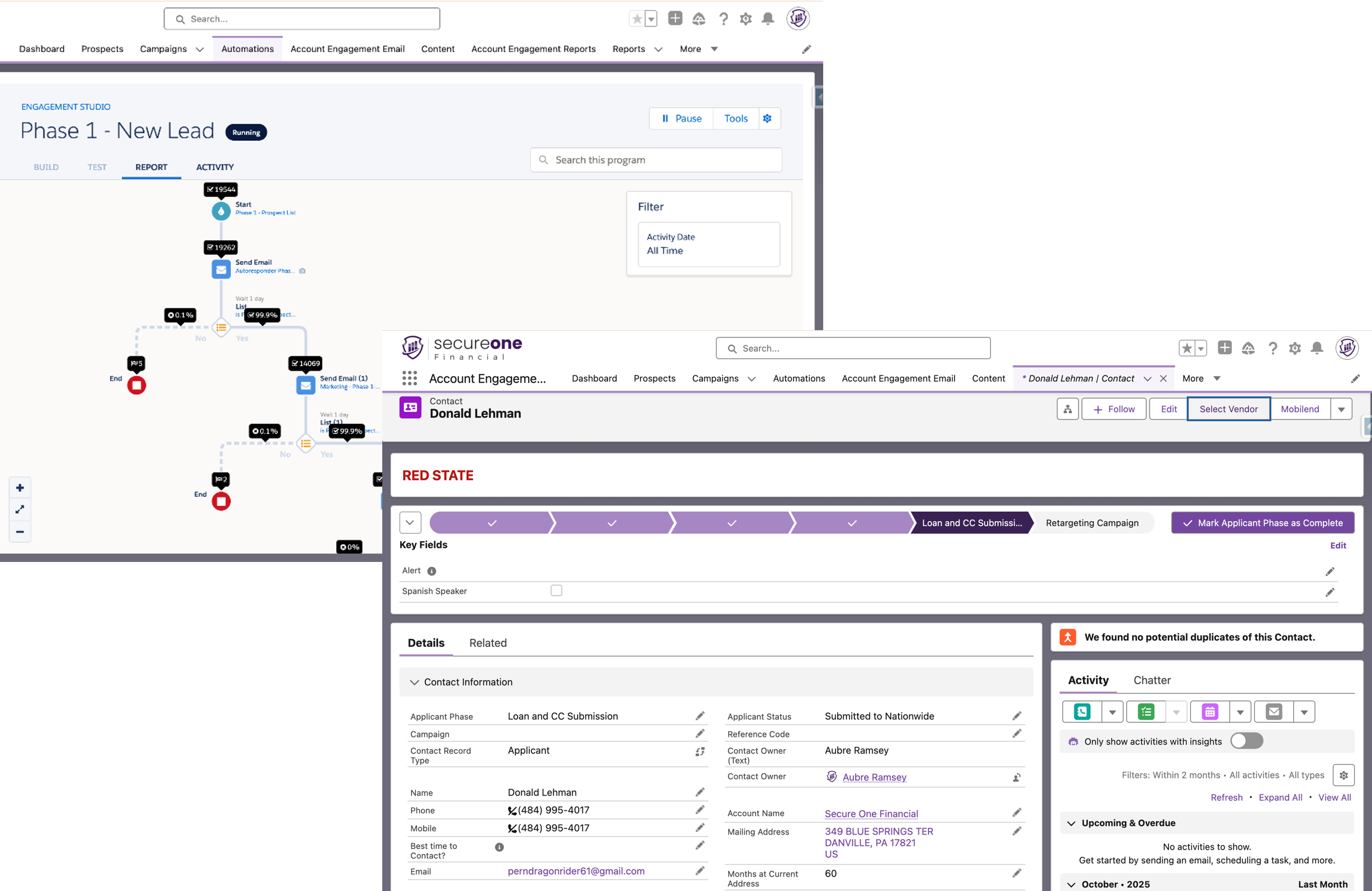1372x891 pixels.
Task: Collapse Upcoming & Overdue section
Action: (1072, 823)
